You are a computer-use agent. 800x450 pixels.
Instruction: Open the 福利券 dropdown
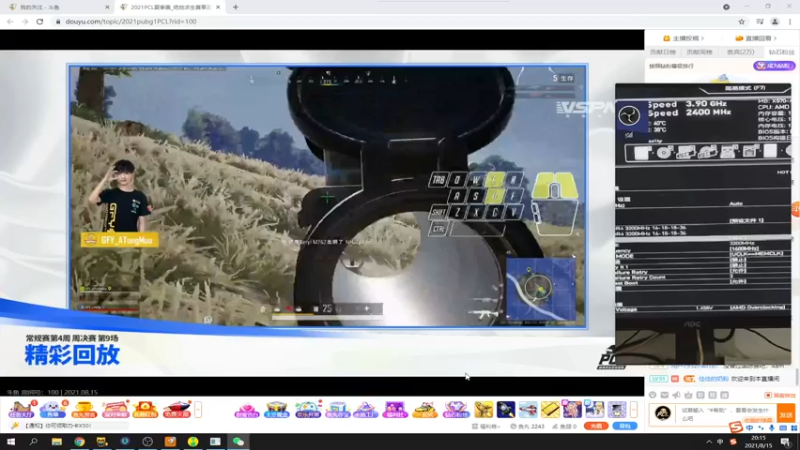point(486,426)
